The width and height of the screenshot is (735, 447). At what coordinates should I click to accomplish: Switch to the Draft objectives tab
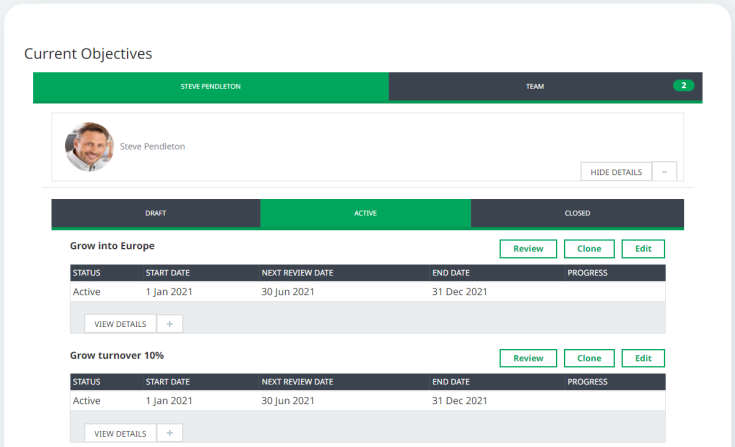click(156, 213)
